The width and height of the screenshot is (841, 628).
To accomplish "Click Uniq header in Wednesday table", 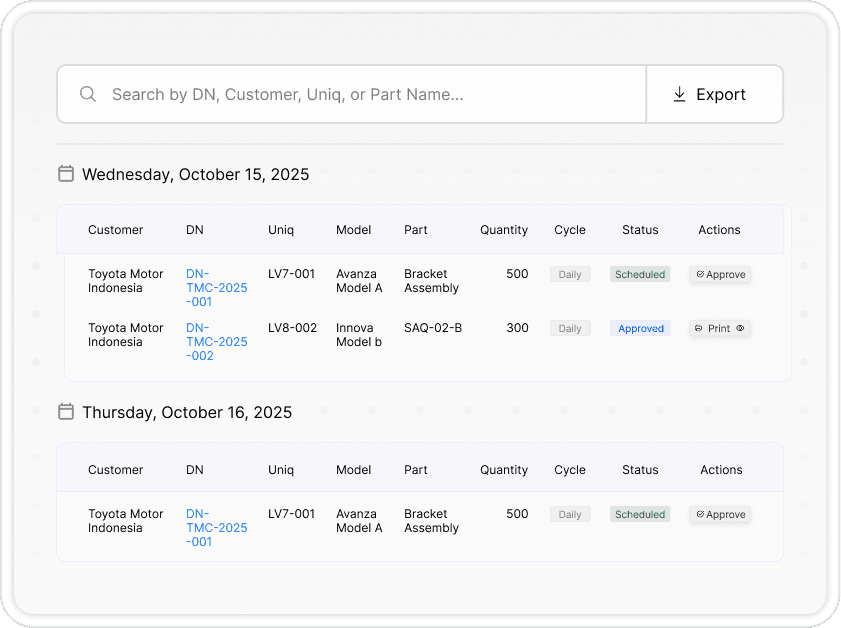I will [x=281, y=230].
